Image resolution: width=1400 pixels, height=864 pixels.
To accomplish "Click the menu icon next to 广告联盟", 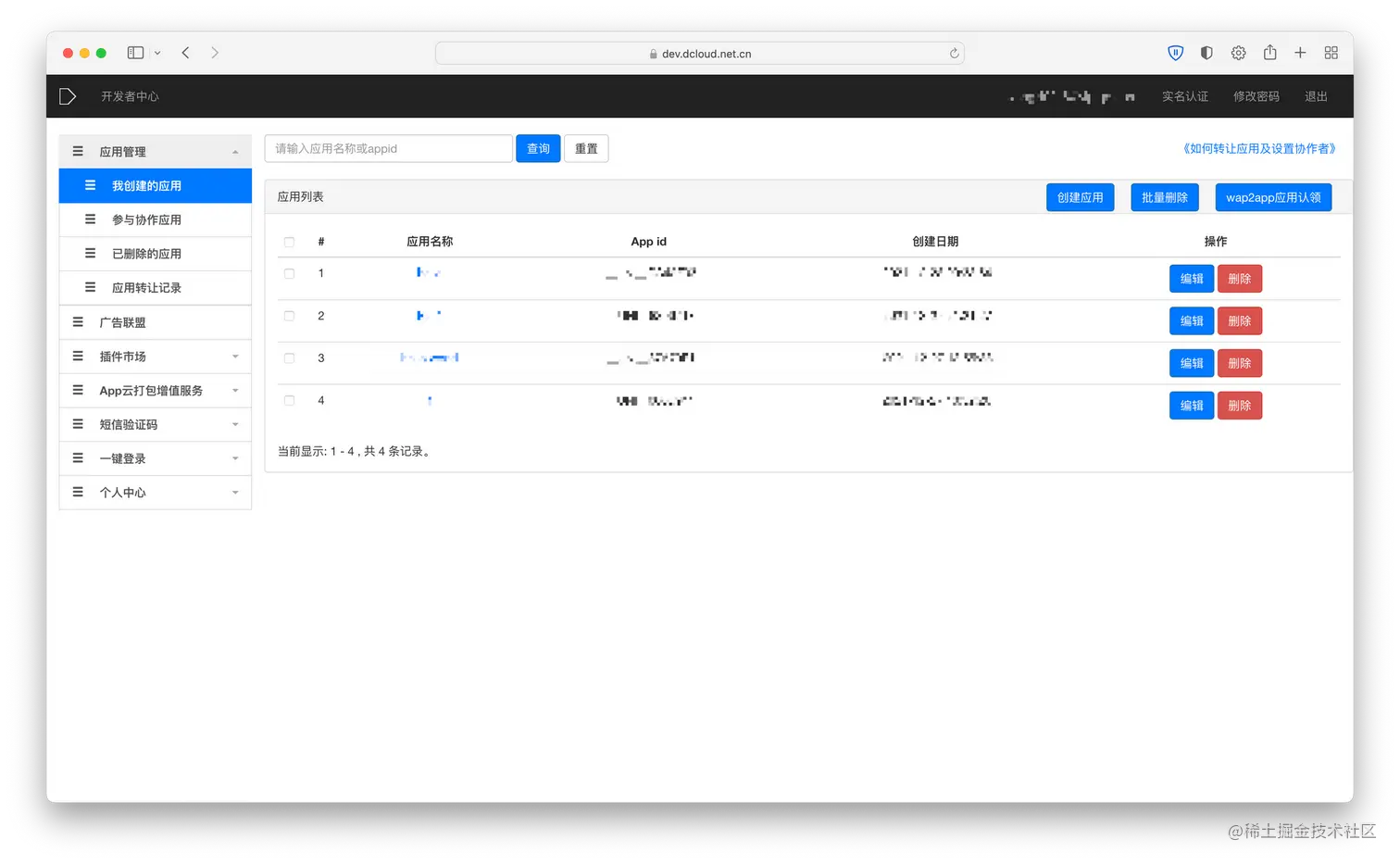I will [x=78, y=321].
